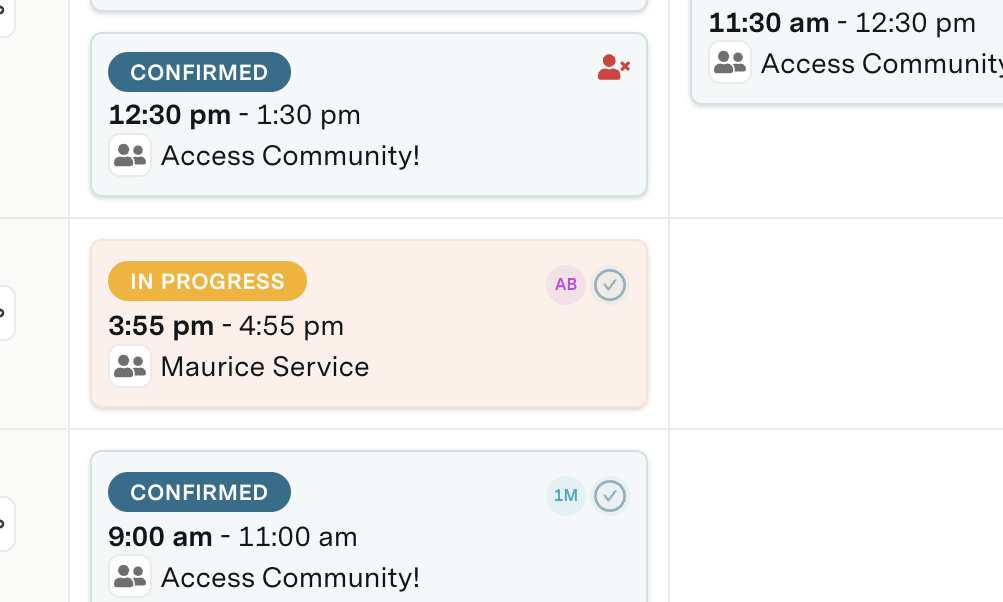Viewport: 1003px width, 602px height.
Task: Click the attendees icon on 9:00 am Access Community event
Action: [130, 577]
